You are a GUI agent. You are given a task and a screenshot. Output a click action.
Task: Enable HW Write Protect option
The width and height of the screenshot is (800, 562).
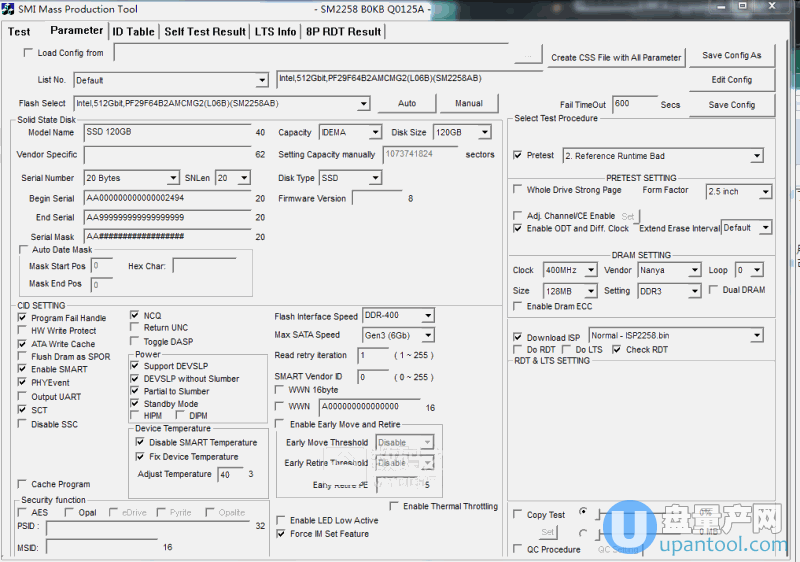(x=23, y=331)
